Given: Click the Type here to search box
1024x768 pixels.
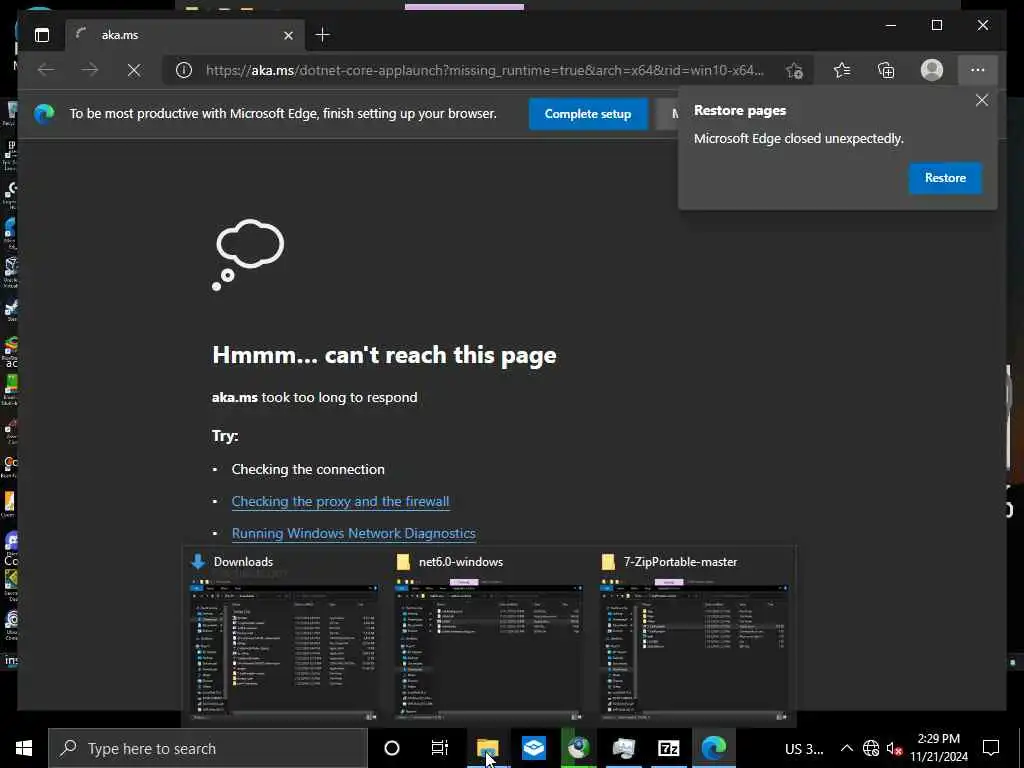Looking at the screenshot, I should [x=208, y=748].
